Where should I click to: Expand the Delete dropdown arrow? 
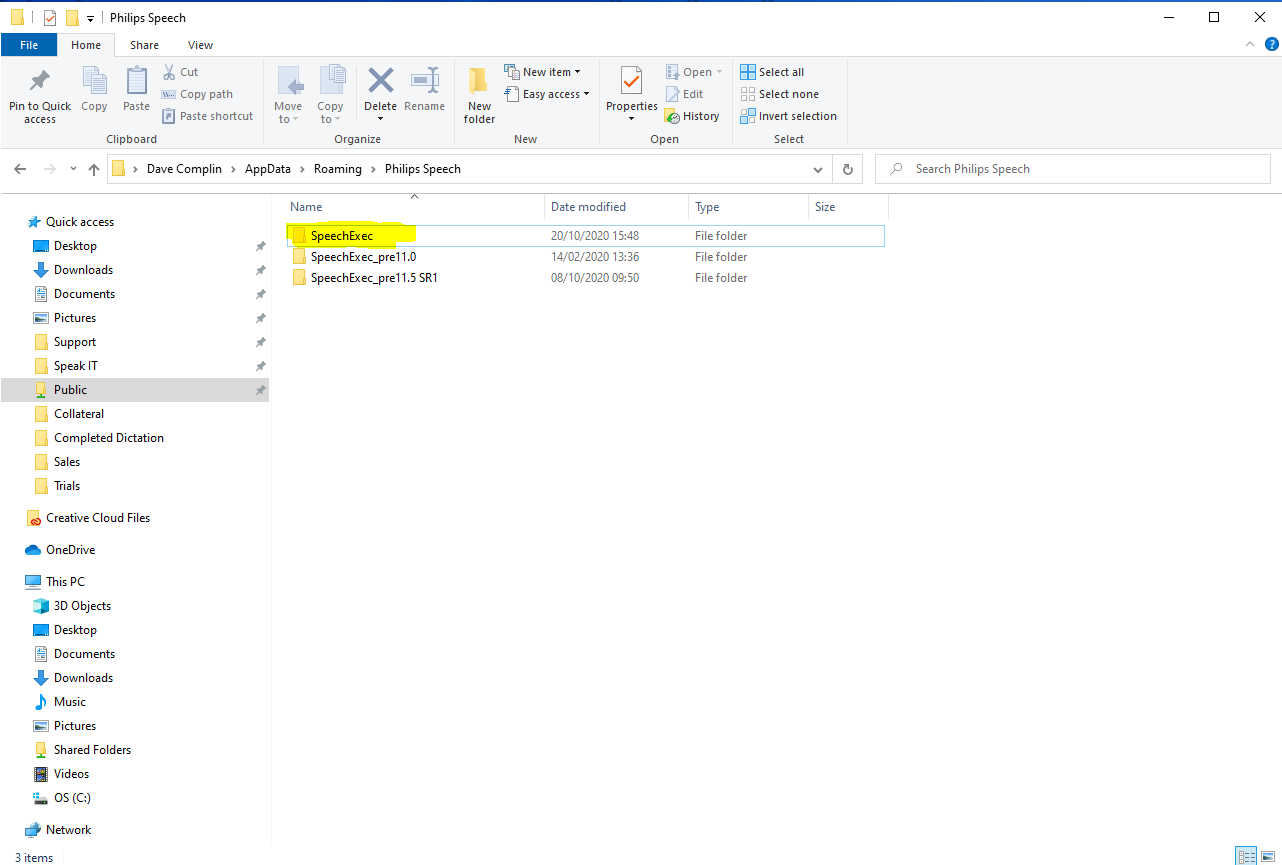[x=380, y=119]
